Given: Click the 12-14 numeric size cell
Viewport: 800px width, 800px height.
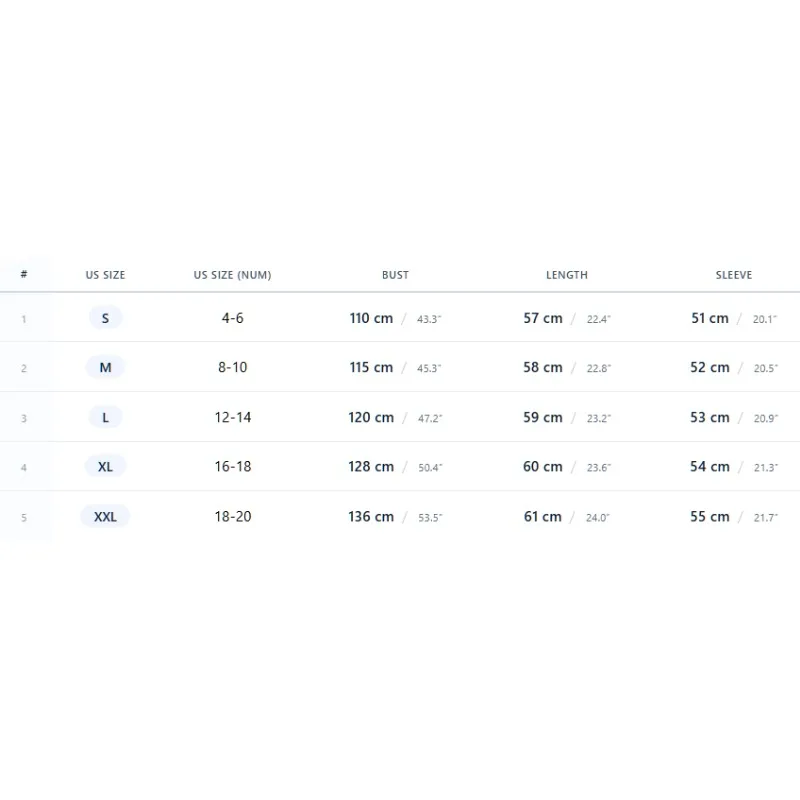Looking at the screenshot, I should [x=233, y=417].
